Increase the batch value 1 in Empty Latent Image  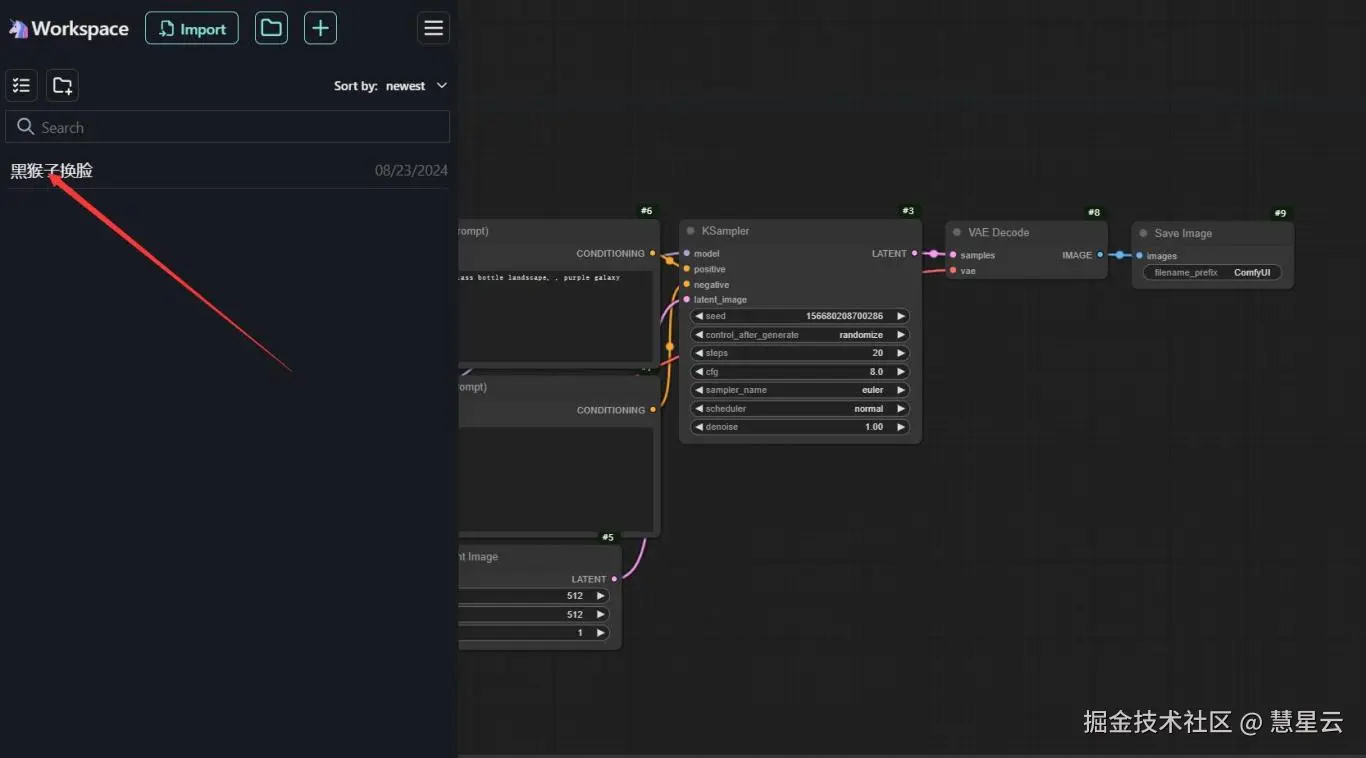601,633
